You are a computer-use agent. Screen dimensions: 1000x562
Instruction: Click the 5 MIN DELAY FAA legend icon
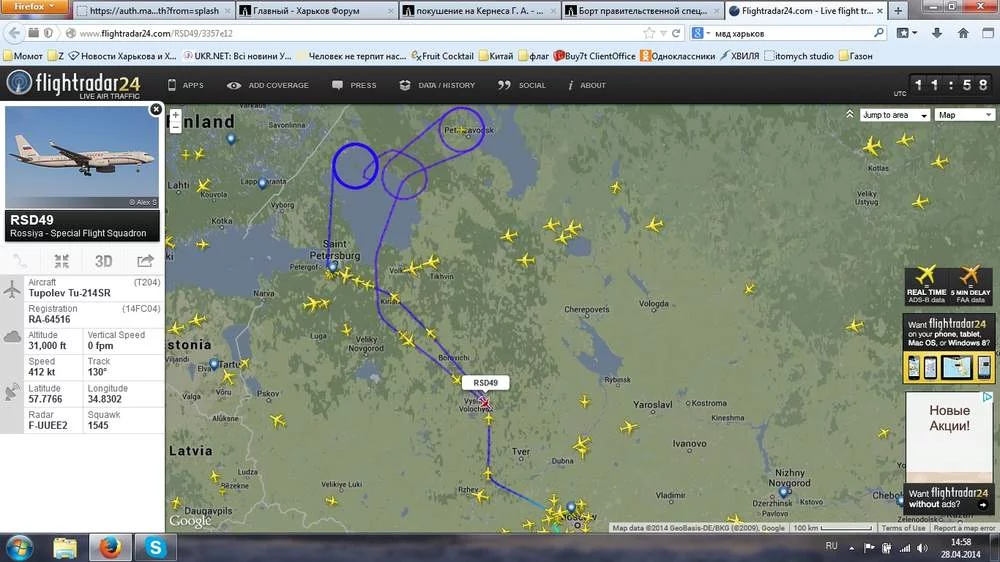point(970,285)
